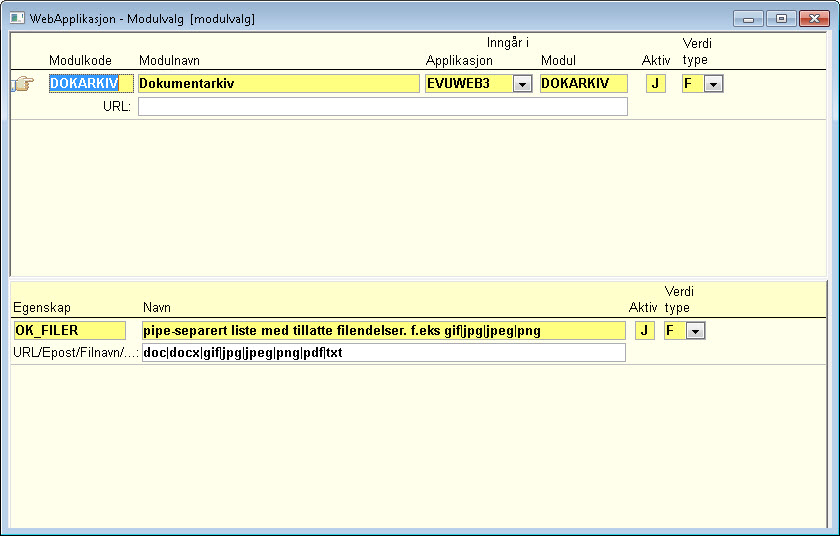Click the Modulkode column header
Image resolution: width=840 pixels, height=536 pixels.
pyautogui.click(x=80, y=61)
